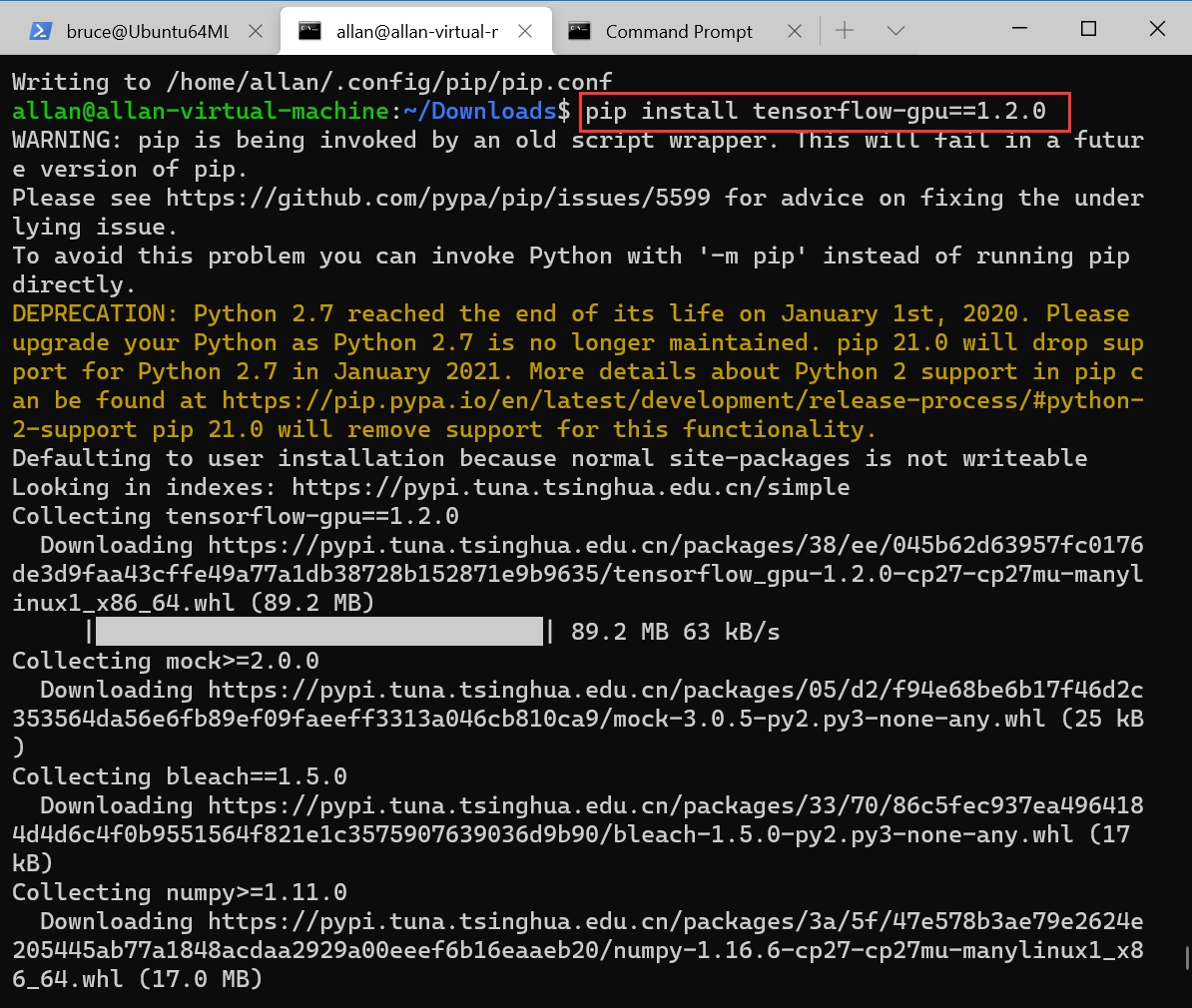Viewport: 1192px width, 1008px height.
Task: Click the console icon on allan tab
Action: (x=309, y=31)
